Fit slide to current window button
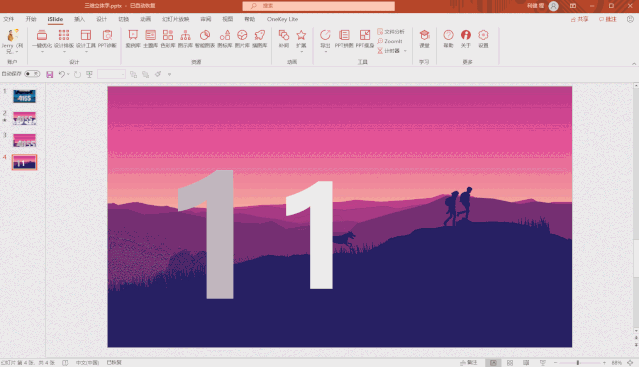The width and height of the screenshot is (639, 367). pyautogui.click(x=630, y=363)
